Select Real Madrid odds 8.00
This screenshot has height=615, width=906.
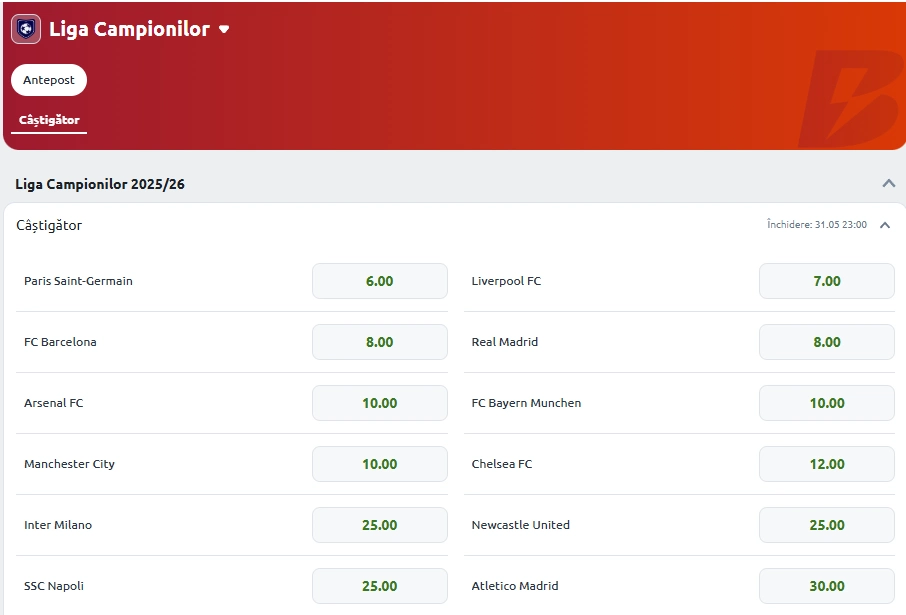pyautogui.click(x=827, y=342)
